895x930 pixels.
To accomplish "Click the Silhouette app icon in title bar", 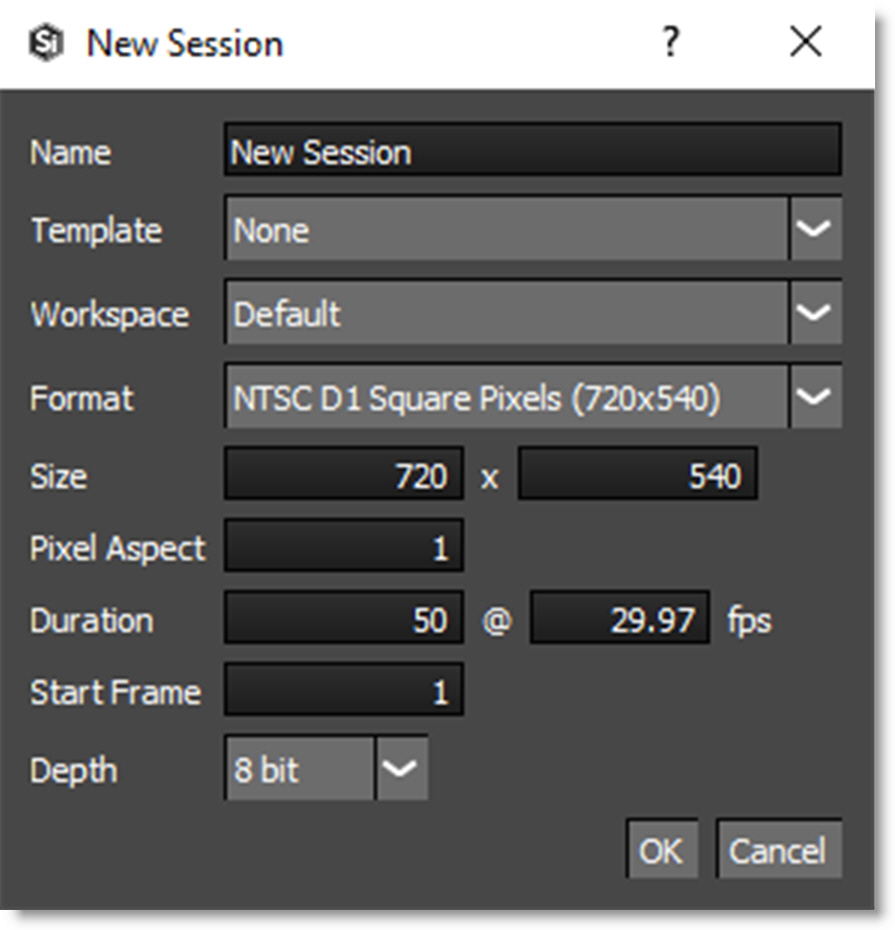I will pyautogui.click(x=45, y=44).
